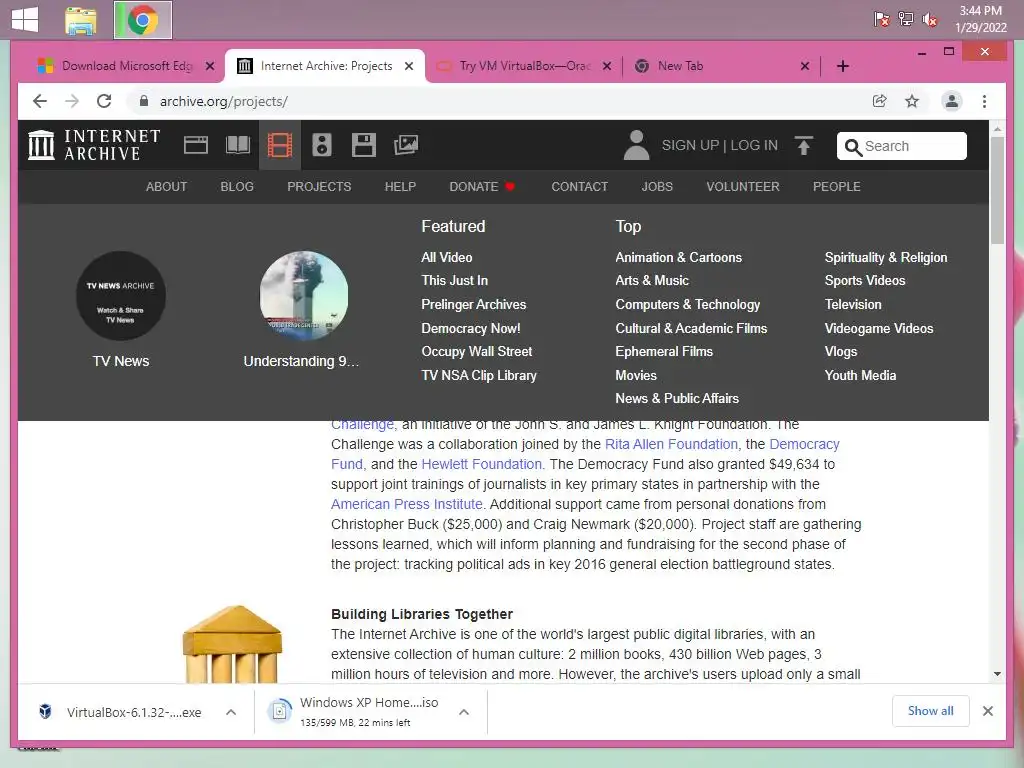Click the Understanding 9/11 thumbnail

click(x=304, y=296)
